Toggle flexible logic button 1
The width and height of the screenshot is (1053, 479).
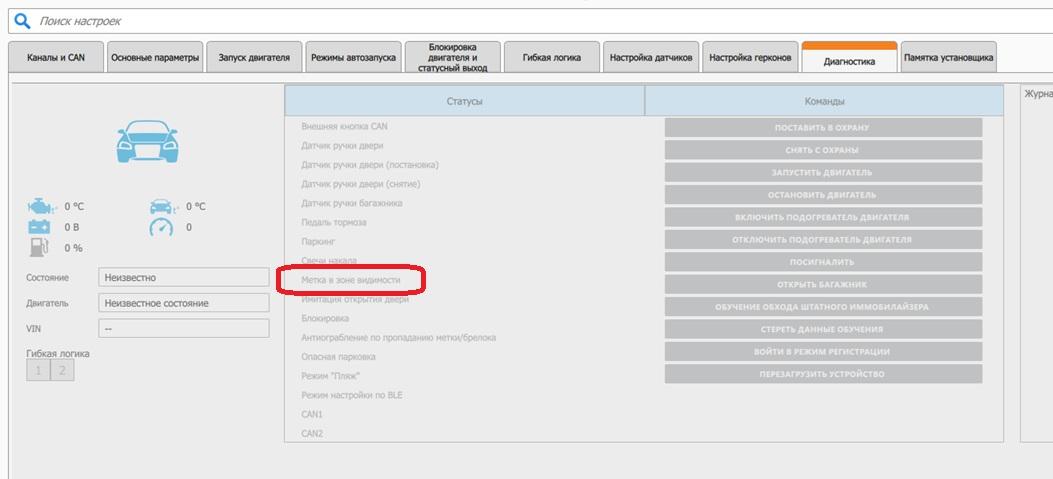coord(38,371)
